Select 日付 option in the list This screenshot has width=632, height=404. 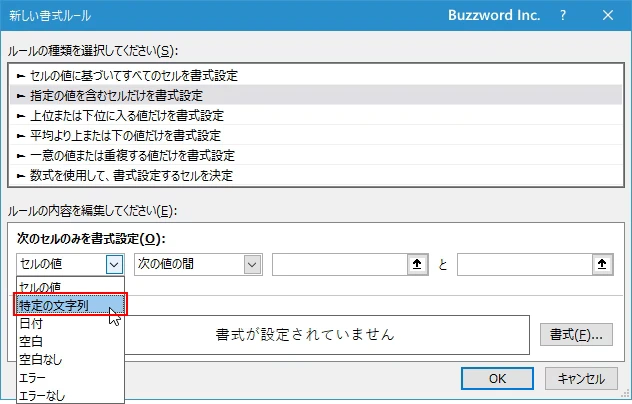tap(70, 323)
